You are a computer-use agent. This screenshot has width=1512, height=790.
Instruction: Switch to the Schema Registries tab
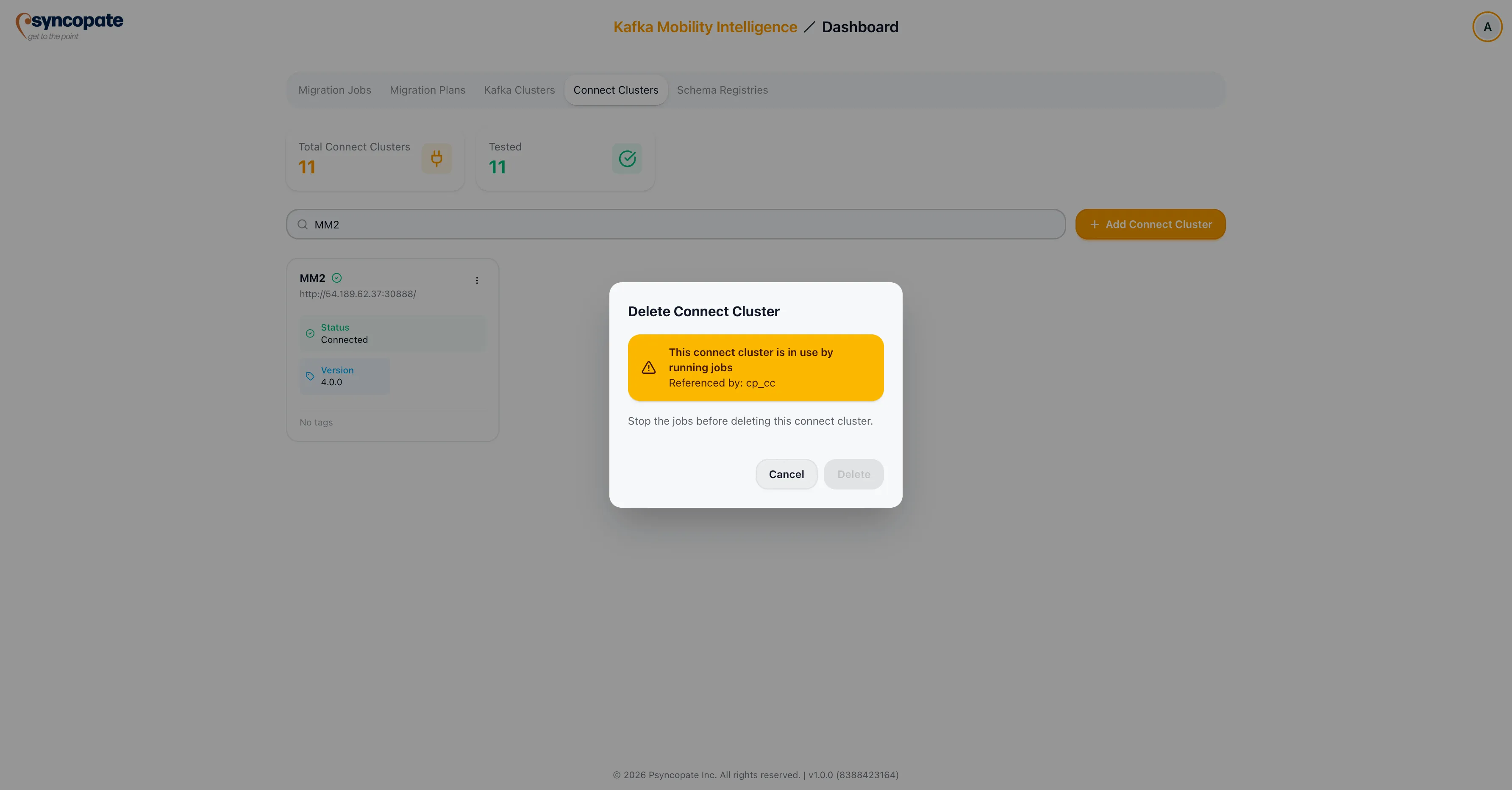coord(723,90)
